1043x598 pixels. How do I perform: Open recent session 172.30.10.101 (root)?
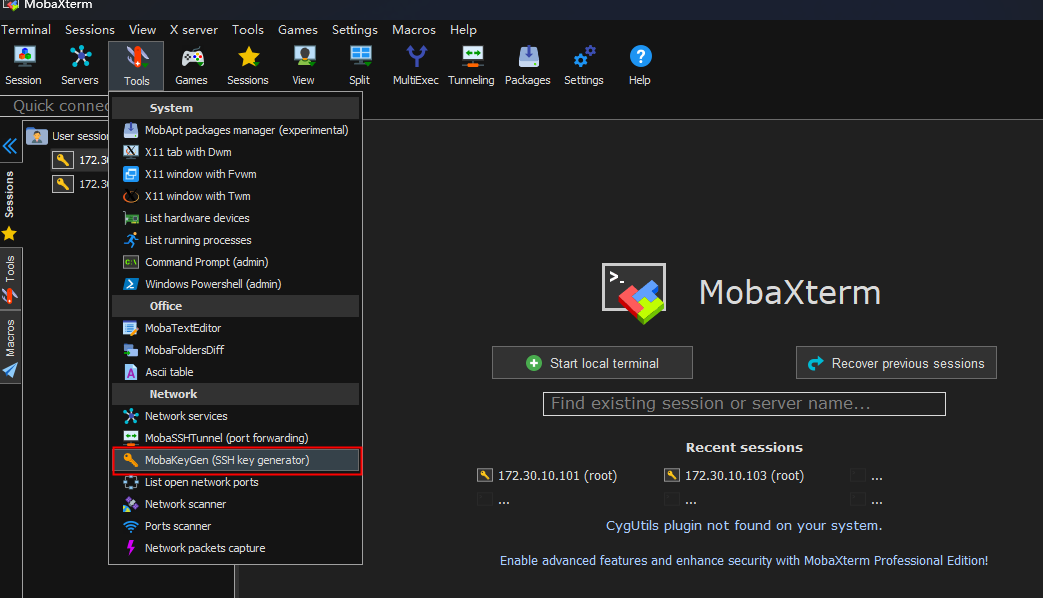547,476
